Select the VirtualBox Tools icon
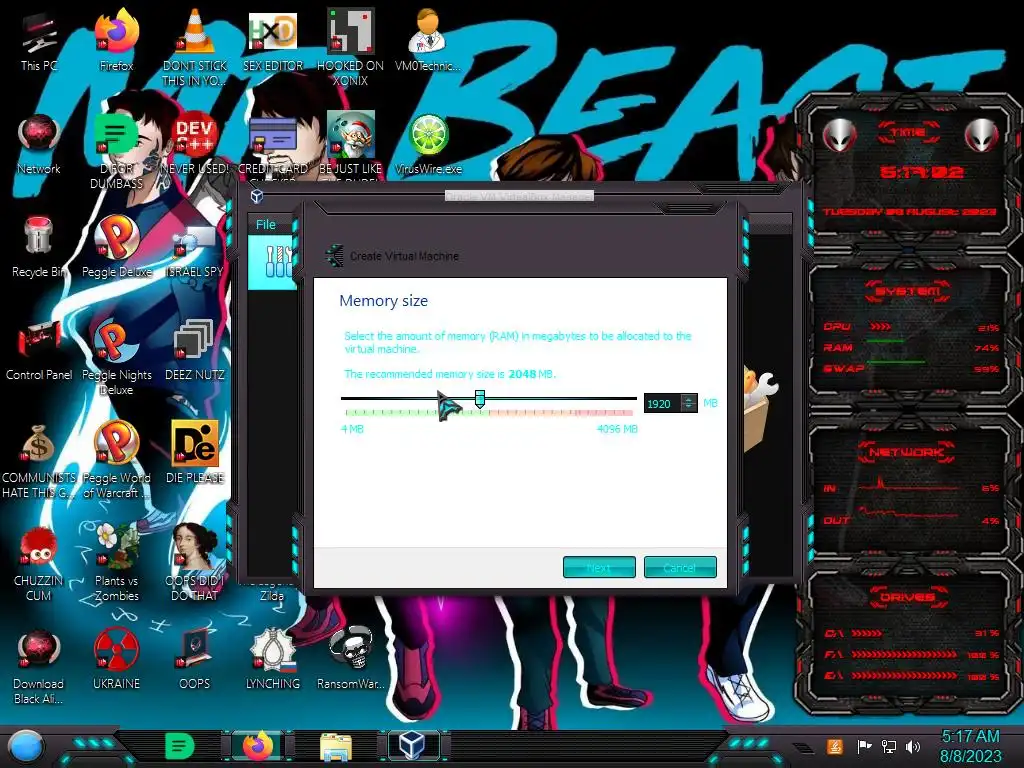Viewport: 1024px width, 768px height. (277, 261)
